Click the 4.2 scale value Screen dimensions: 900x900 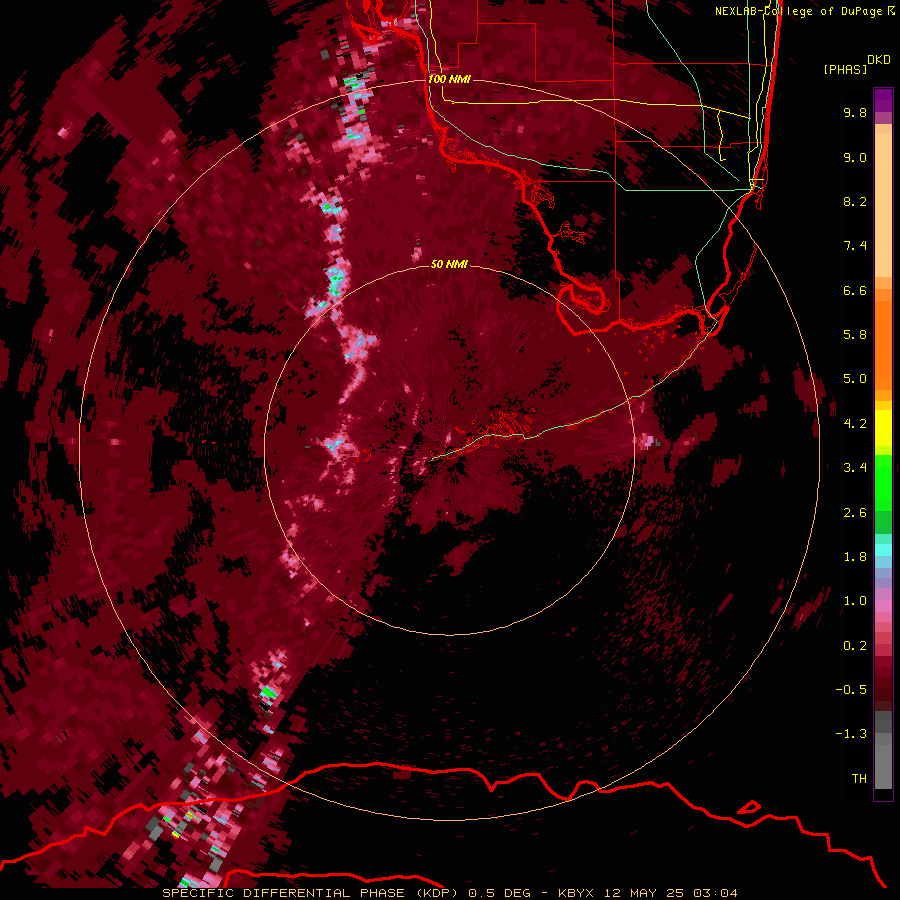(855, 424)
